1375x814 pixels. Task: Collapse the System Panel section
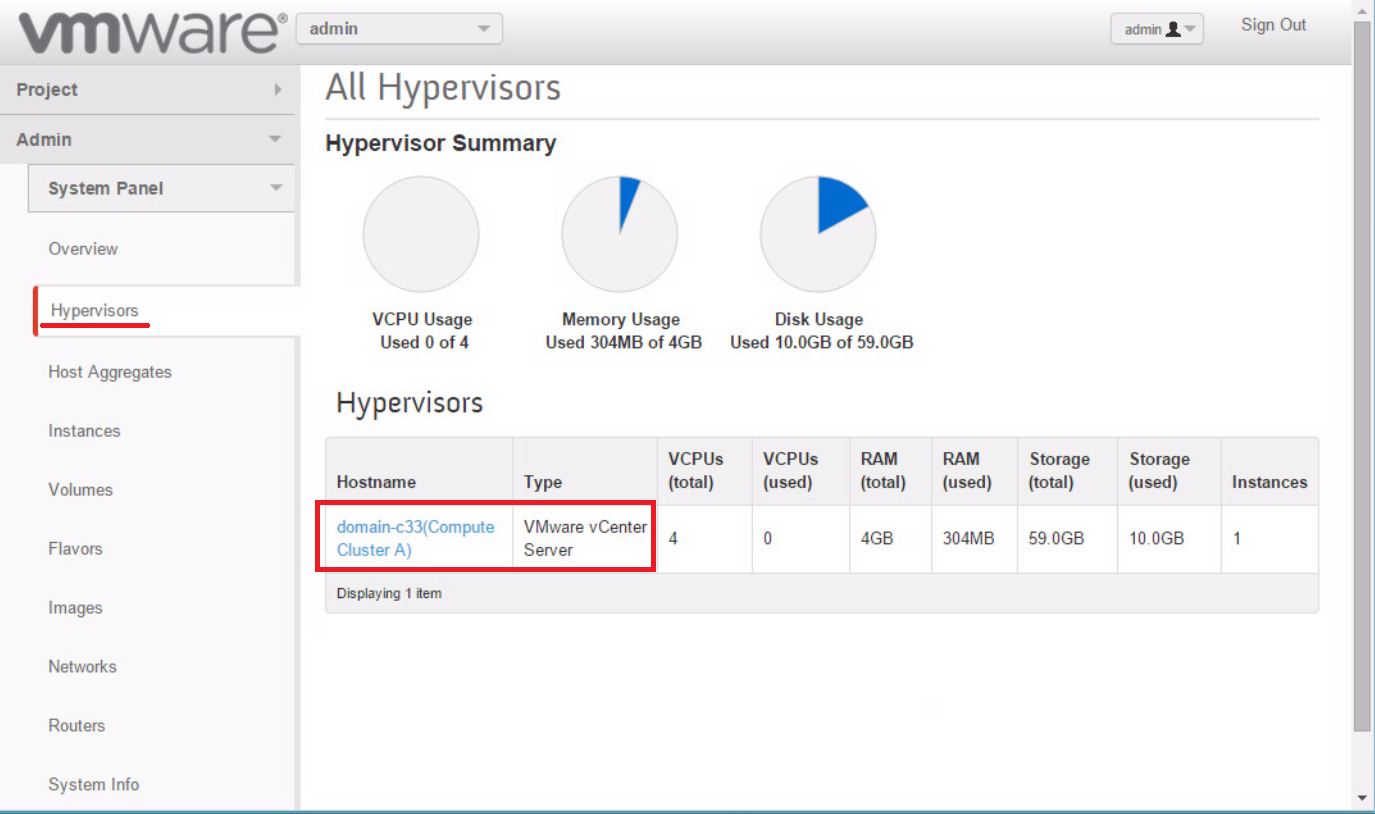pyautogui.click(x=162, y=189)
